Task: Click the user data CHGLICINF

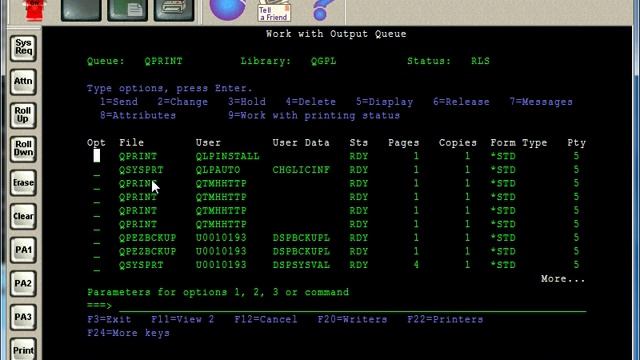Action: point(301,170)
